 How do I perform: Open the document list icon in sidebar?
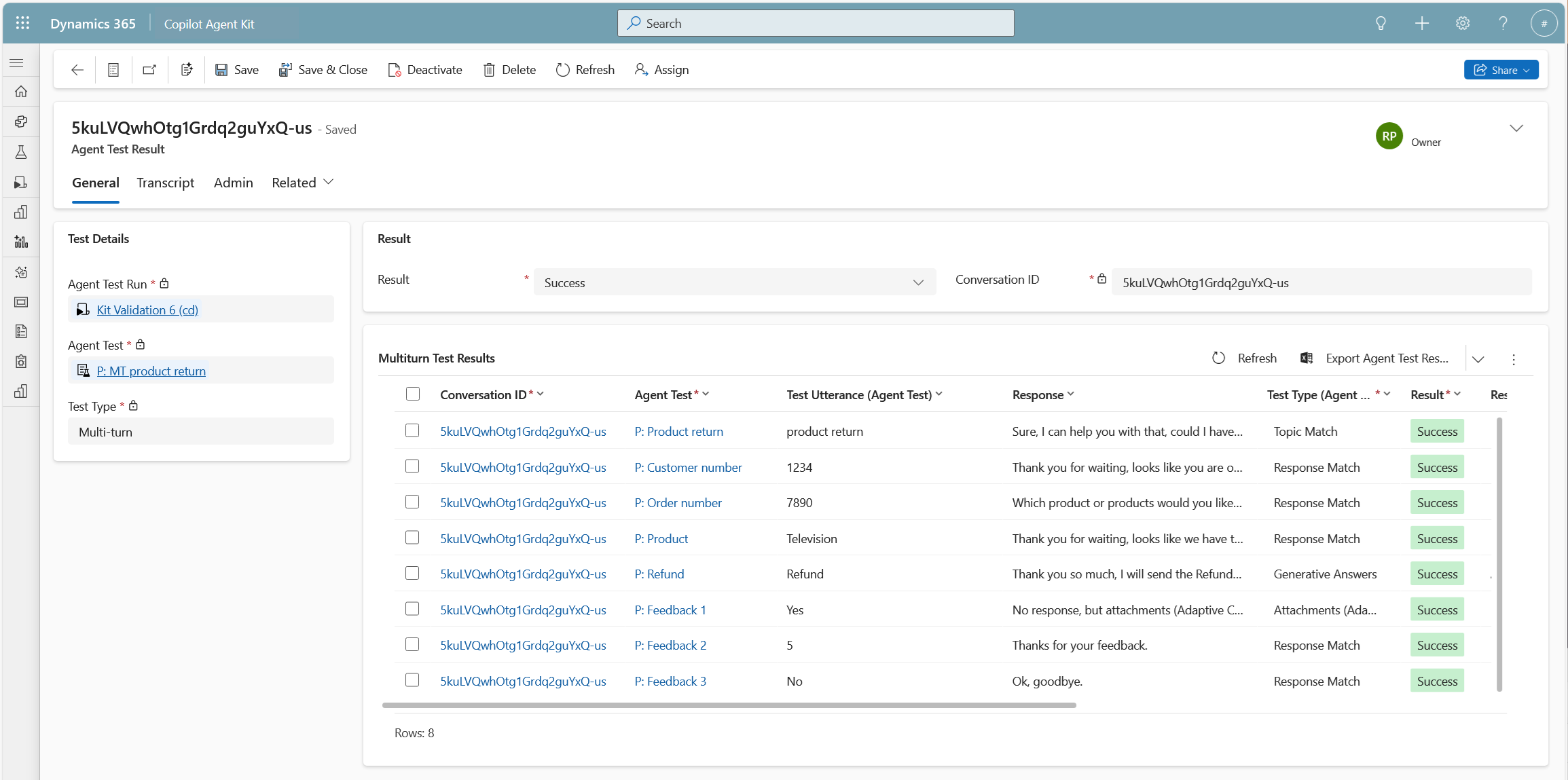pos(21,331)
